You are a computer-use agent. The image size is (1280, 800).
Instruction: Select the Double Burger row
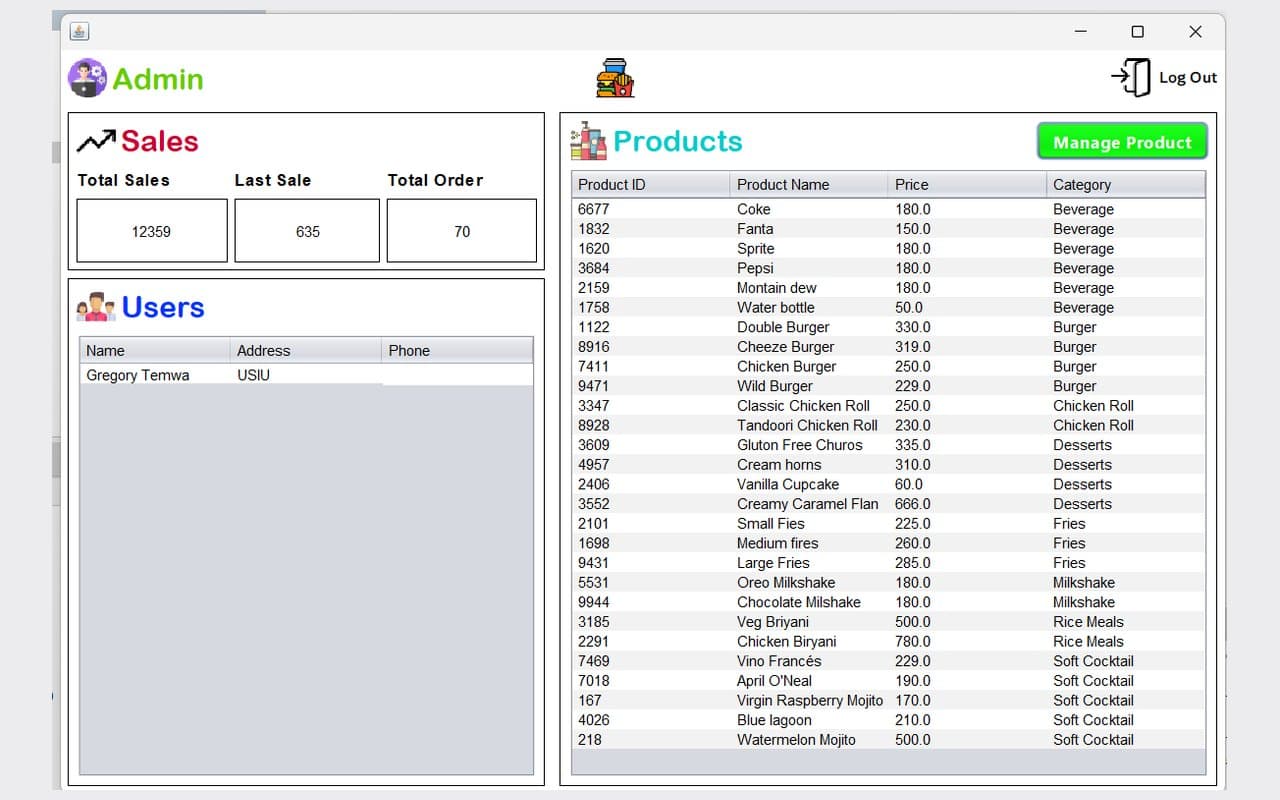pyautogui.click(x=889, y=327)
